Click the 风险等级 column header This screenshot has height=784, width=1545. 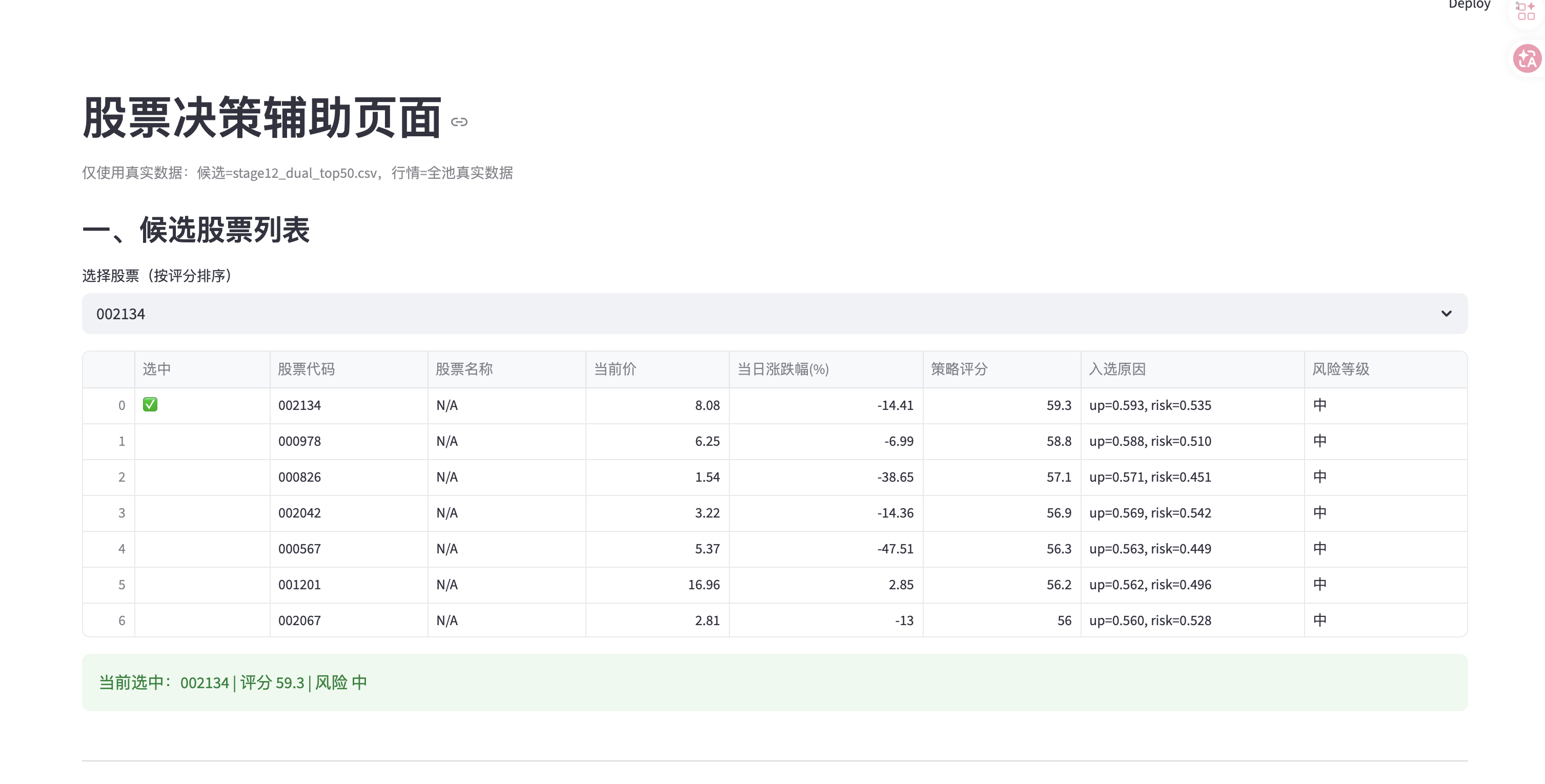[x=1340, y=369]
